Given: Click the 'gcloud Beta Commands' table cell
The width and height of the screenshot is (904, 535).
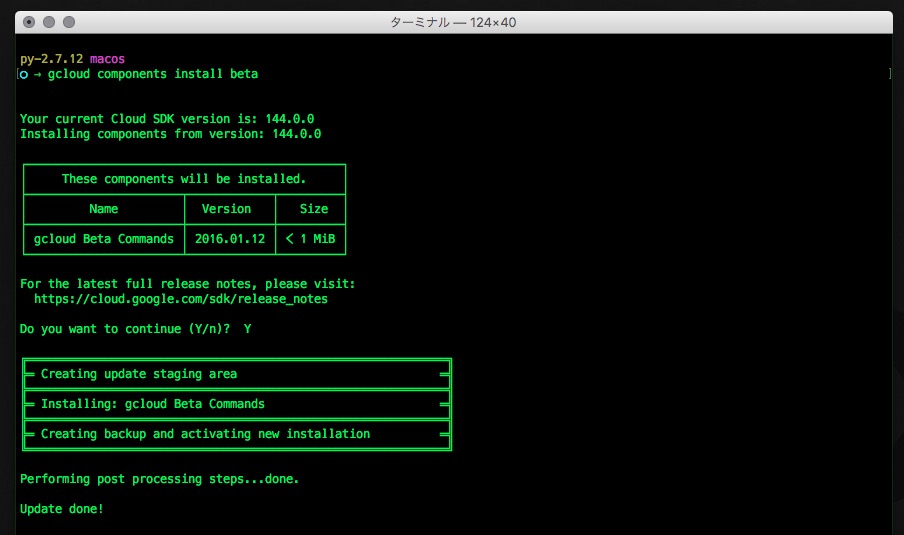Looking at the screenshot, I should (x=104, y=239).
